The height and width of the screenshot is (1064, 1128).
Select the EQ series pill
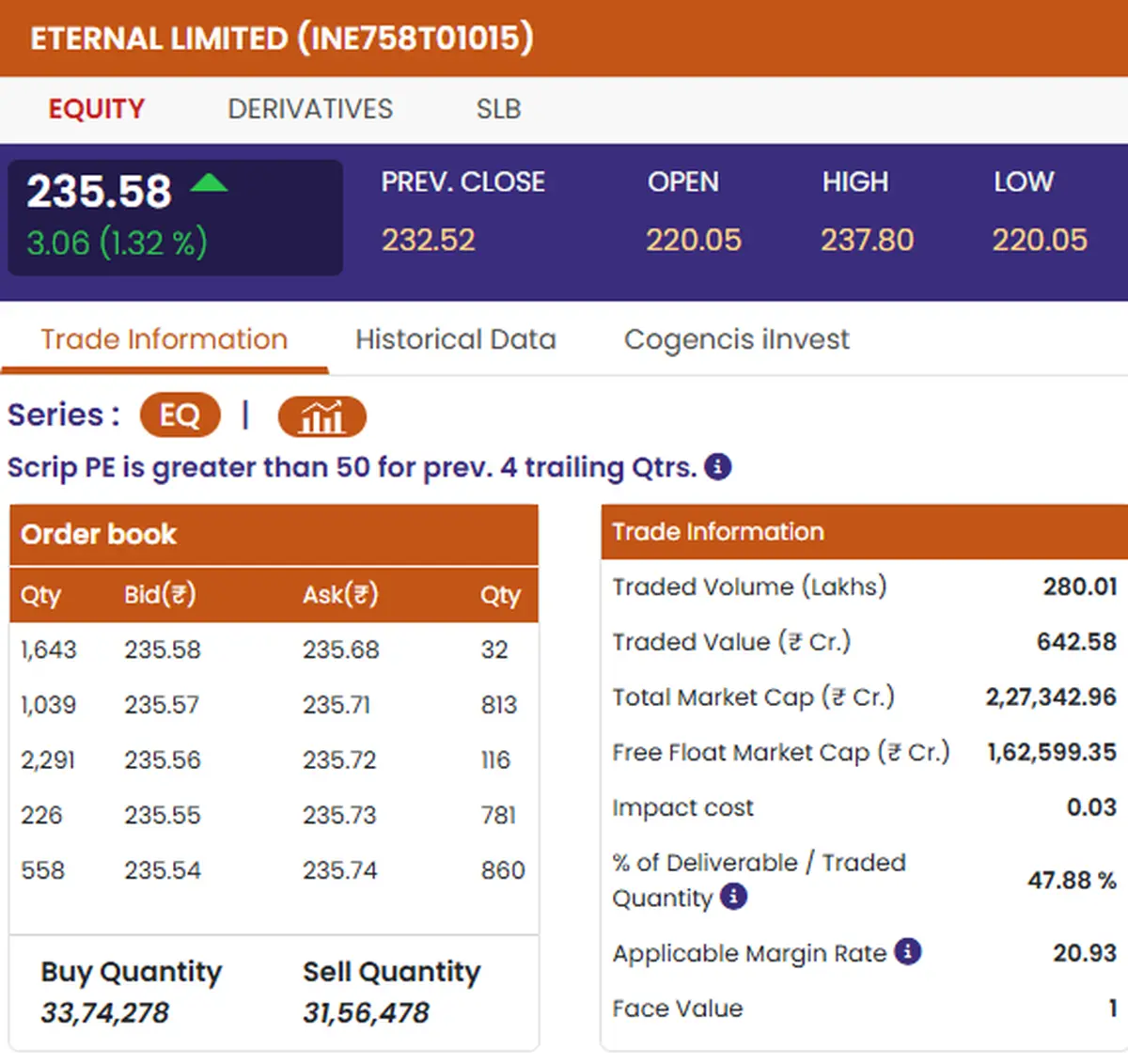[180, 415]
